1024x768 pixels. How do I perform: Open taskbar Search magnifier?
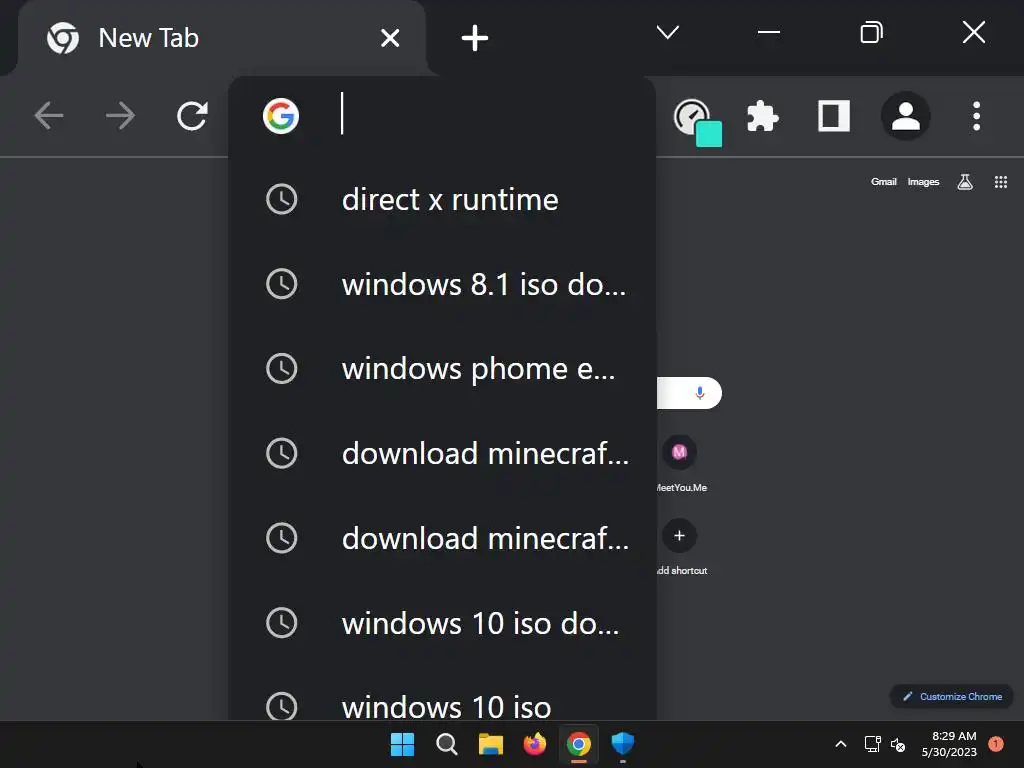click(x=447, y=744)
